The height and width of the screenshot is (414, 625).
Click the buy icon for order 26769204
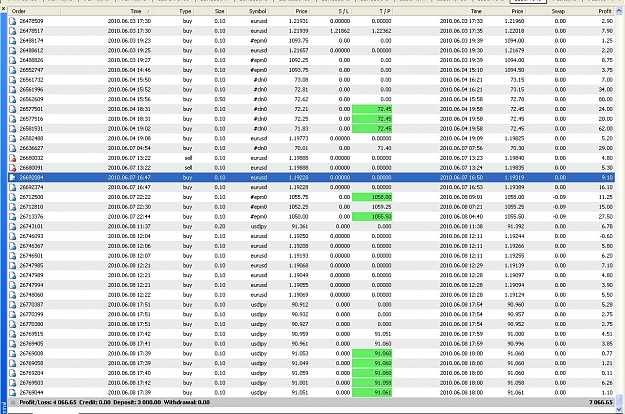pyautogui.click(x=13, y=373)
